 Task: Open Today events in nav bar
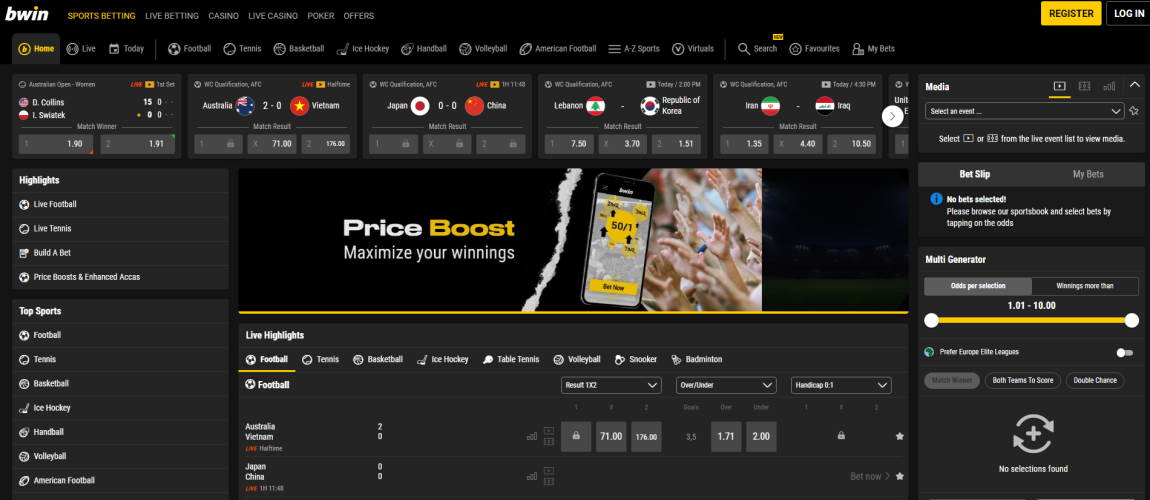pyautogui.click(x=126, y=49)
